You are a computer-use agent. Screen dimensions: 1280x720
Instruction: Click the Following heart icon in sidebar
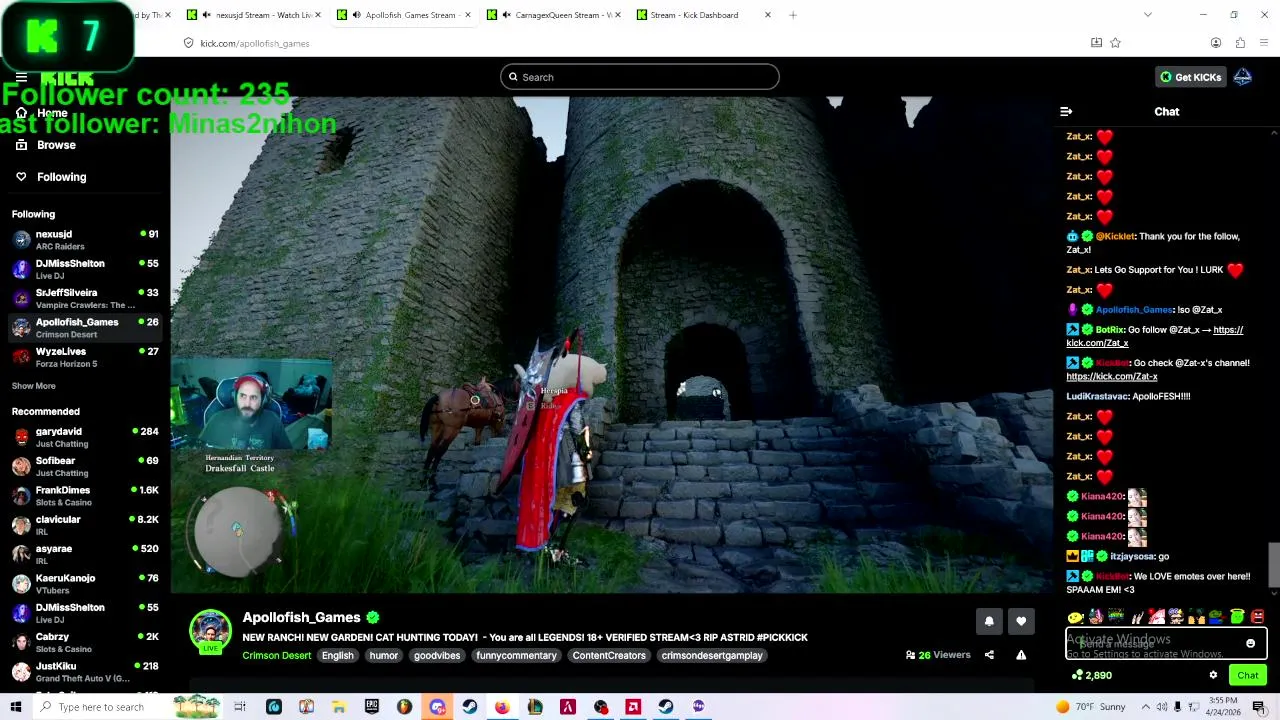tap(21, 177)
